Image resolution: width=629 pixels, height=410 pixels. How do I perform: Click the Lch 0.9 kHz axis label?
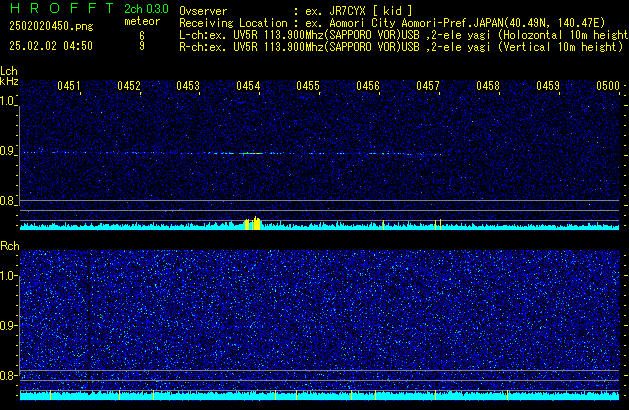8,151
